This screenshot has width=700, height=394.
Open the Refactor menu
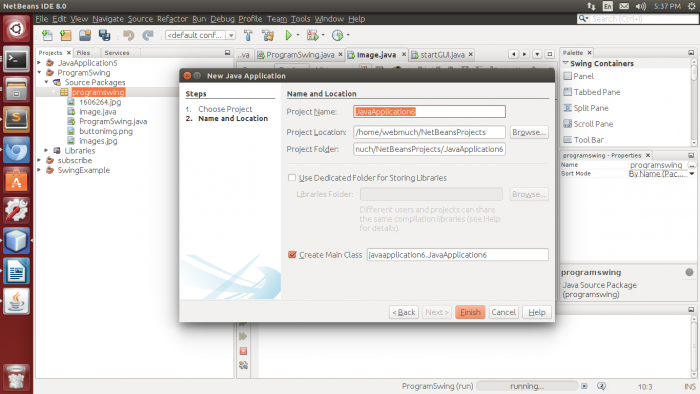(172, 19)
